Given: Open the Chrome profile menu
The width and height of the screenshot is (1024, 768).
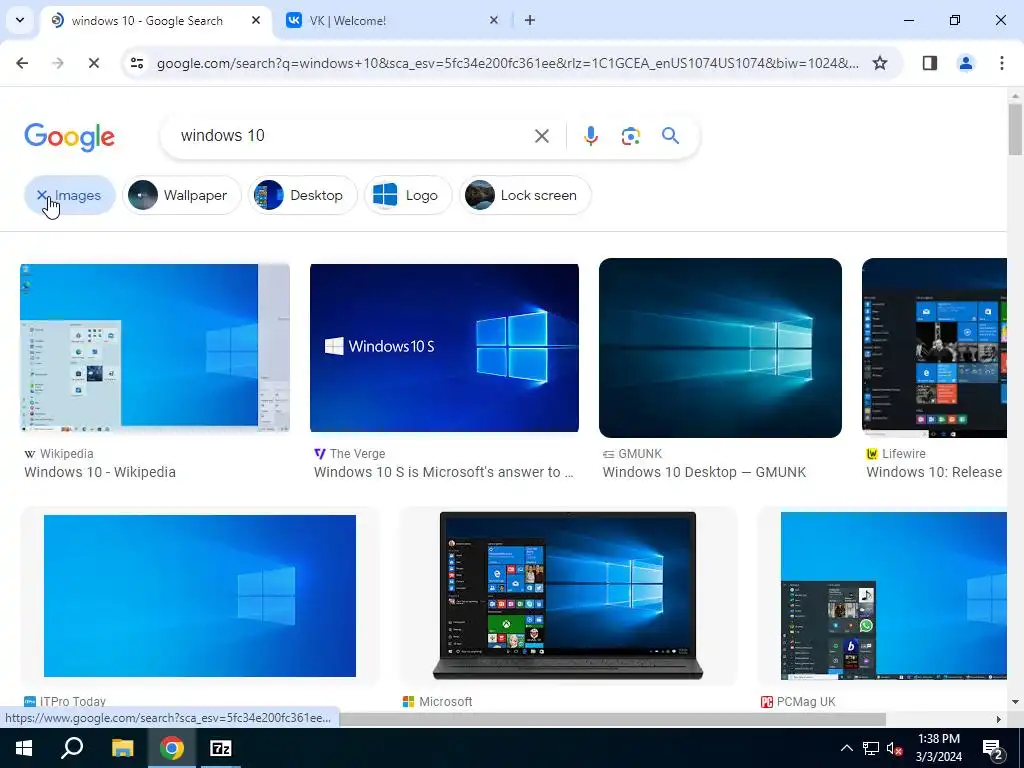Looking at the screenshot, I should point(966,63).
